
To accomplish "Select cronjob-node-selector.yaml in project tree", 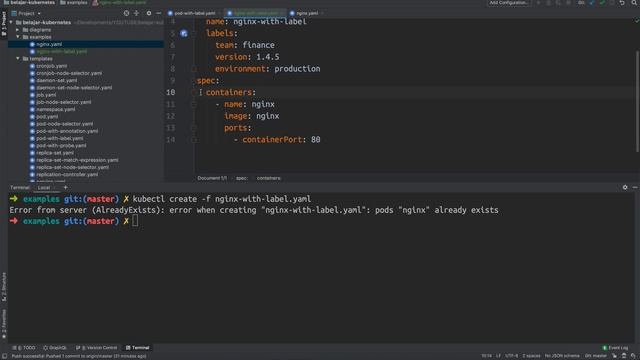I will tap(69, 73).
